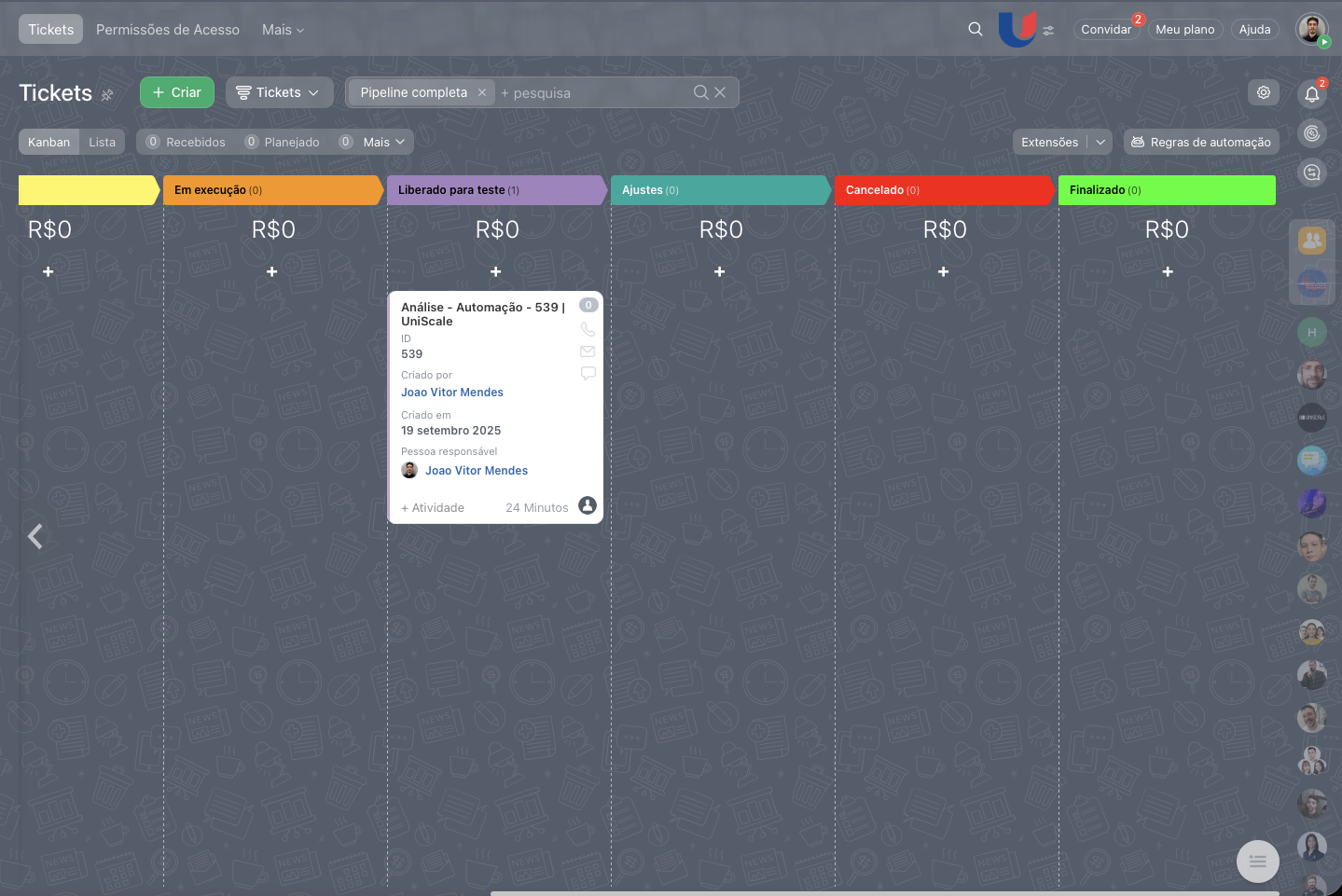
Task: Click the email envelope icon on the card
Action: tap(588, 352)
